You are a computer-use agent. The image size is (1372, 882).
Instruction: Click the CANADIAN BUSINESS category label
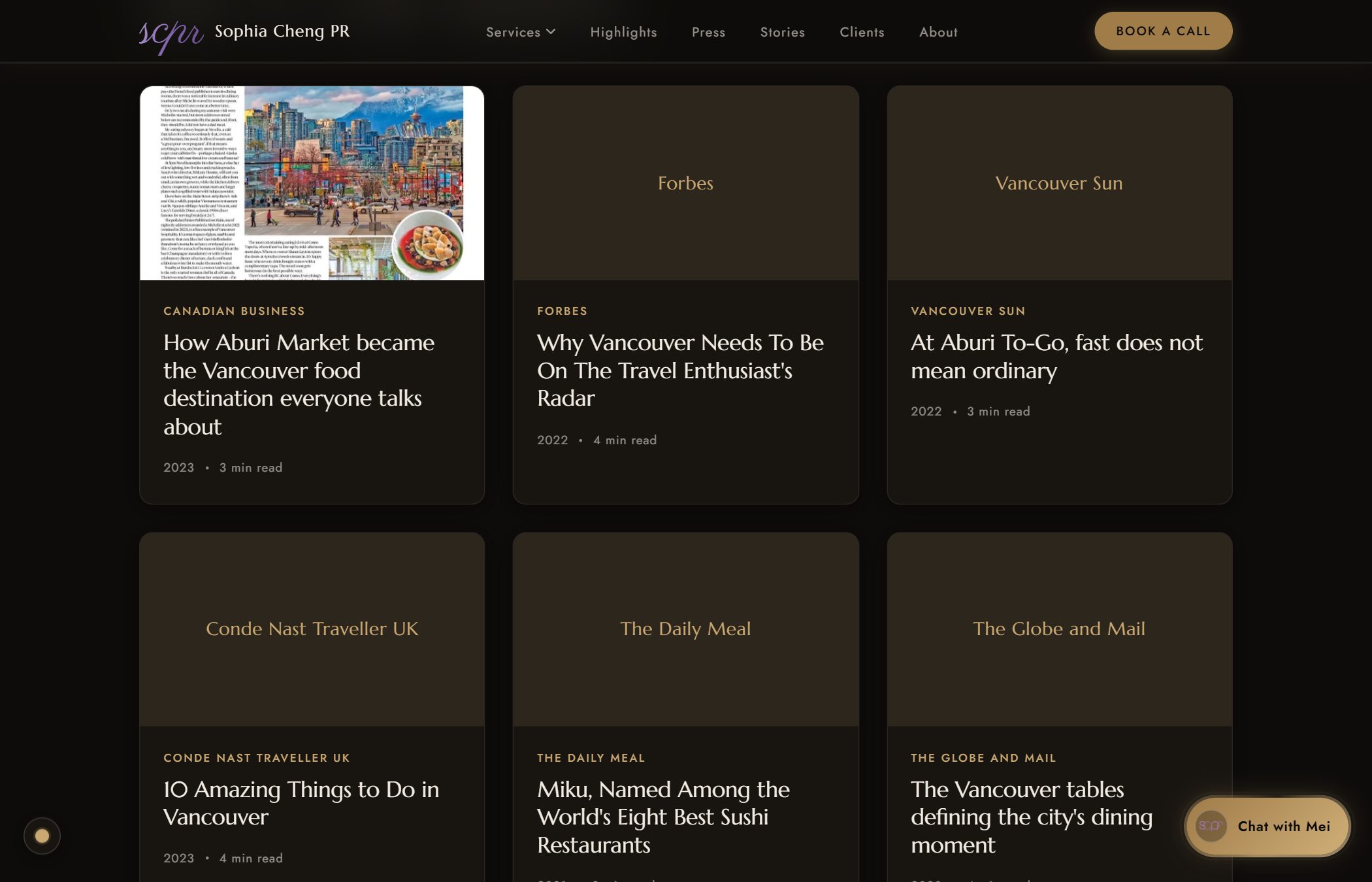click(x=234, y=311)
